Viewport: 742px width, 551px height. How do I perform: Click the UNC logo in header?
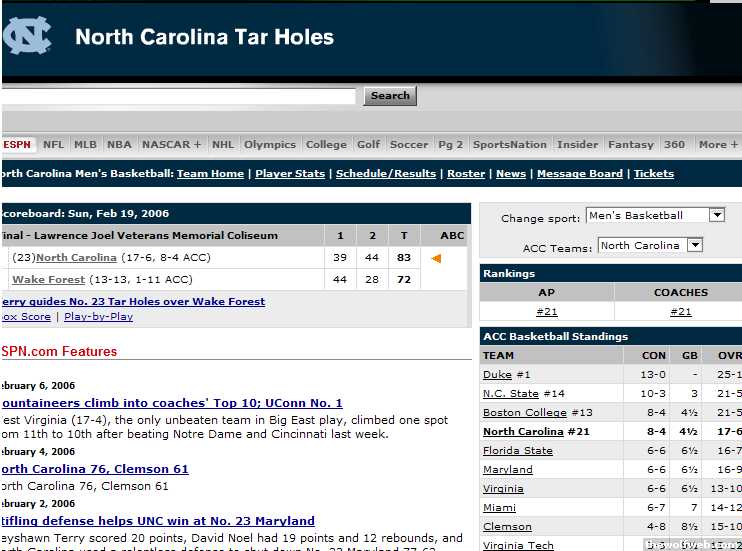(x=27, y=36)
